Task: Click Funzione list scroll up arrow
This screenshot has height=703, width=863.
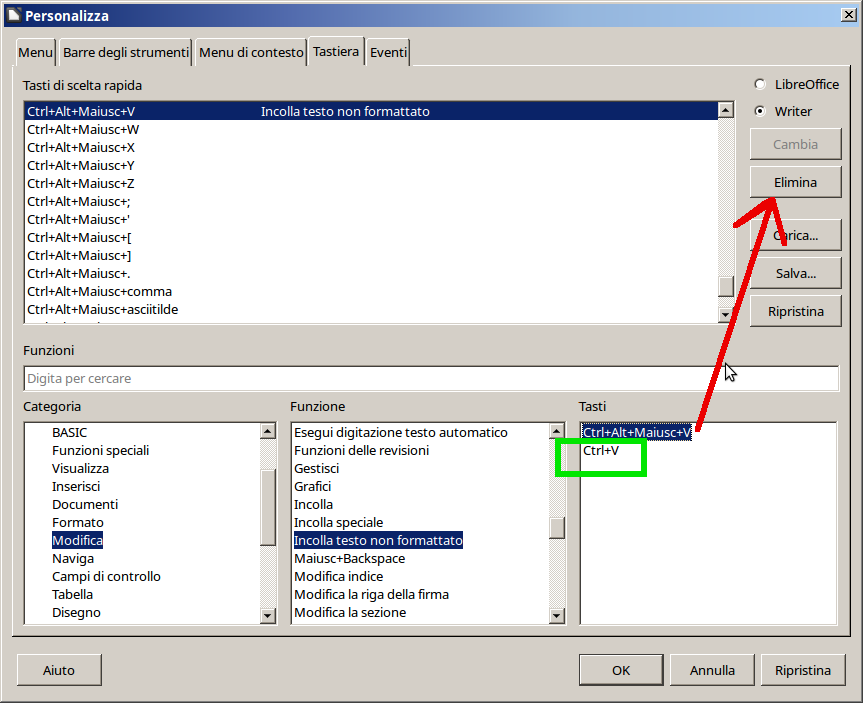Action: [557, 430]
